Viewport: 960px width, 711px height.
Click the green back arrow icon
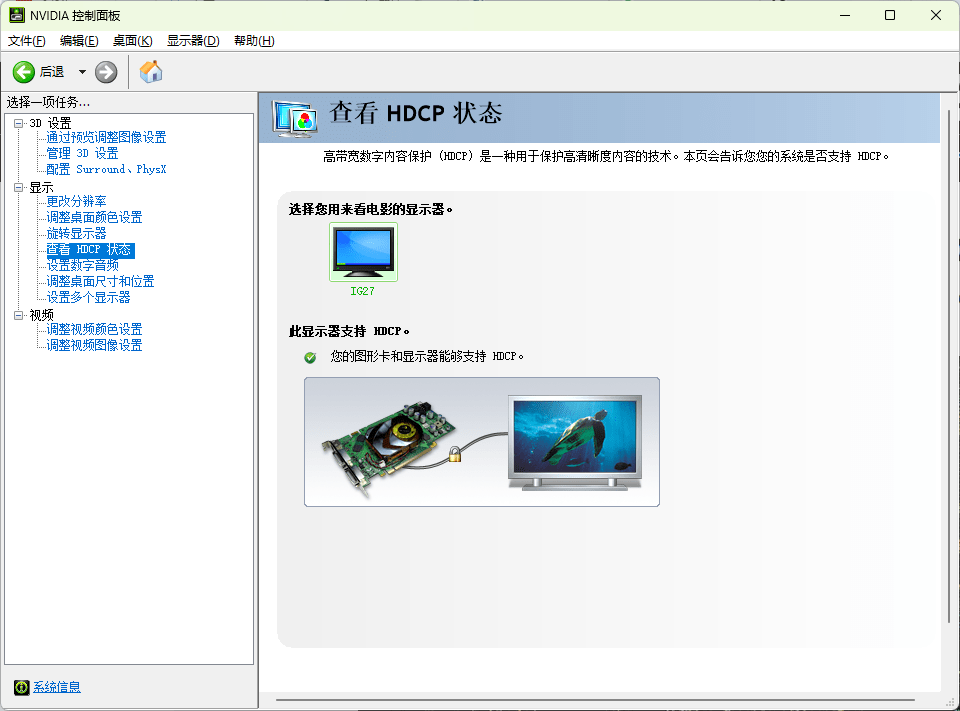click(23, 72)
